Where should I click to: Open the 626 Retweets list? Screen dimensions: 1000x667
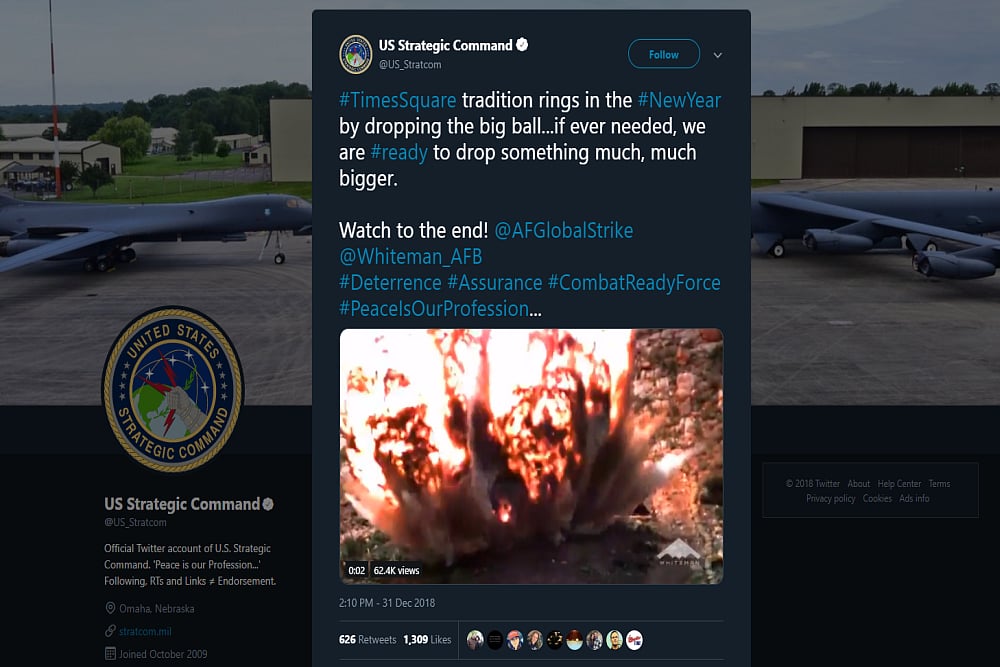(367, 640)
